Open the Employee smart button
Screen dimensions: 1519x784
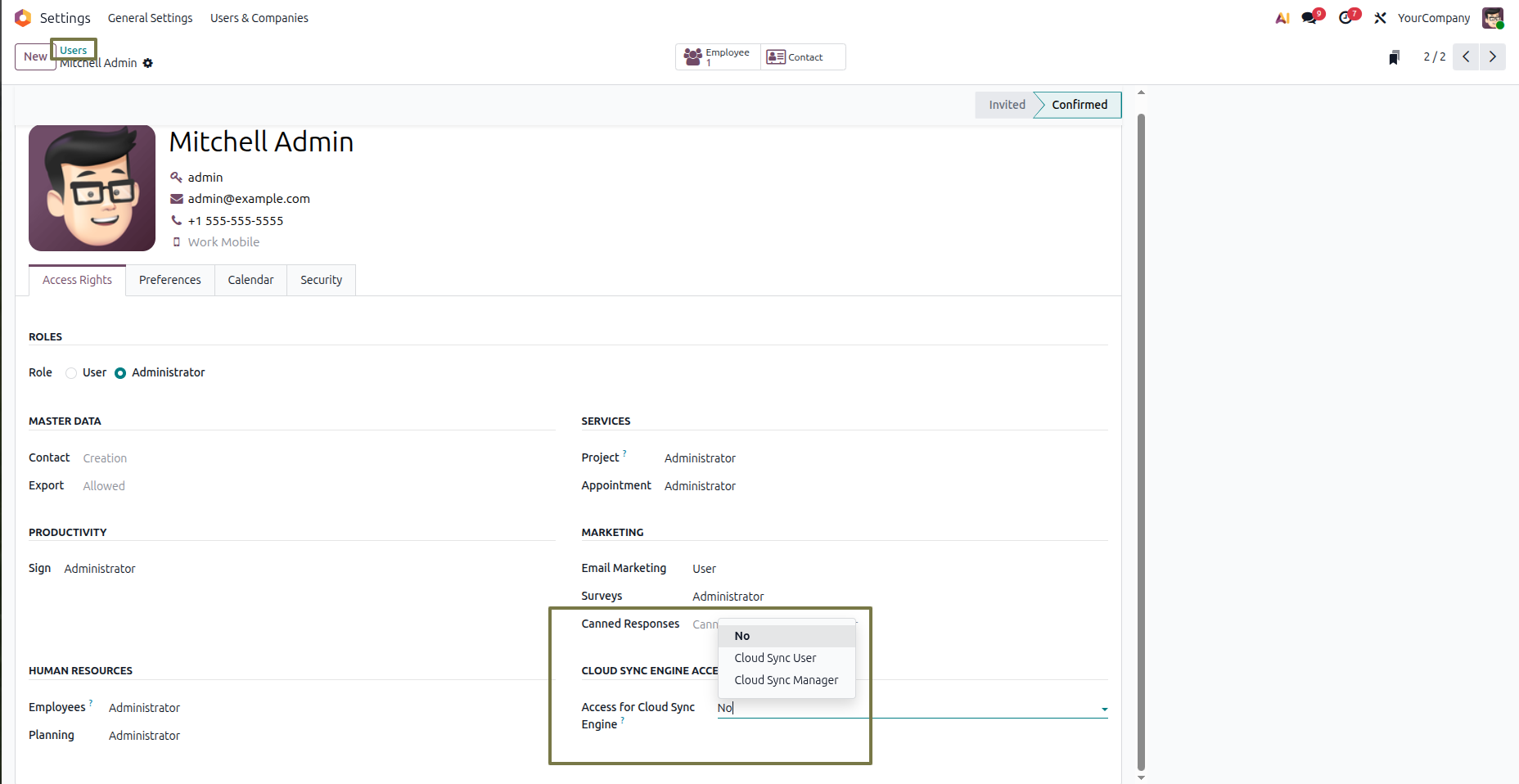click(x=718, y=56)
